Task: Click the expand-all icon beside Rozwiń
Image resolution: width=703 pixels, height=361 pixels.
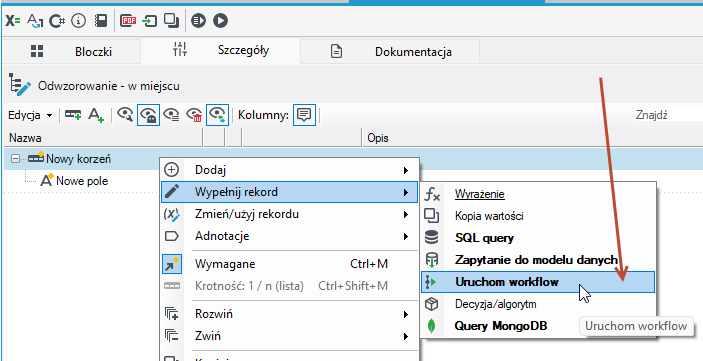Action: click(x=172, y=314)
